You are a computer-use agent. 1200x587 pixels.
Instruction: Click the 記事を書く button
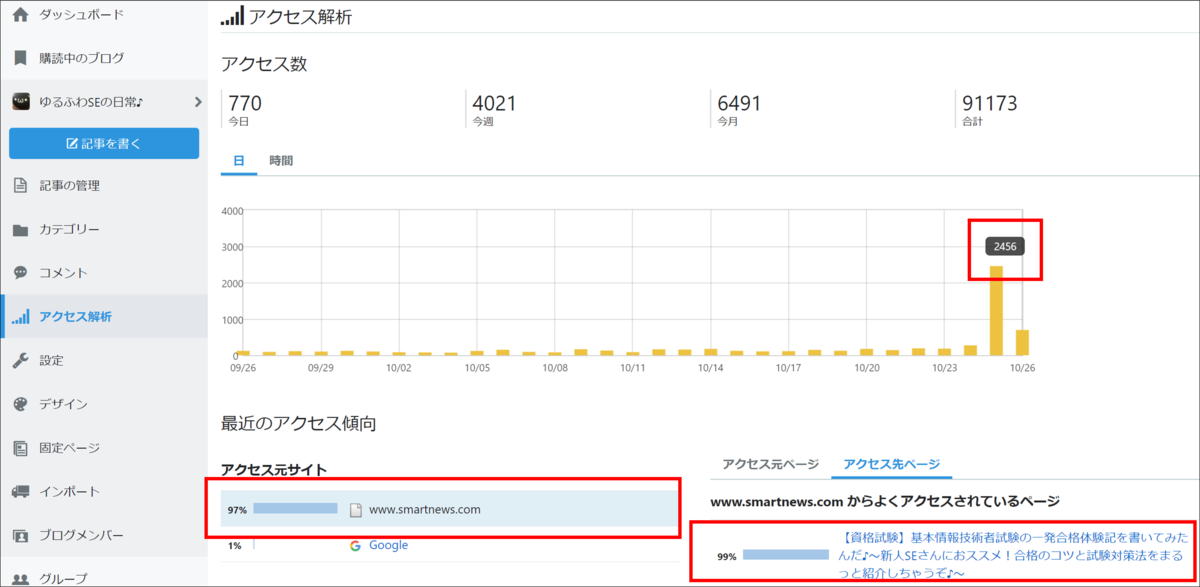(x=104, y=143)
